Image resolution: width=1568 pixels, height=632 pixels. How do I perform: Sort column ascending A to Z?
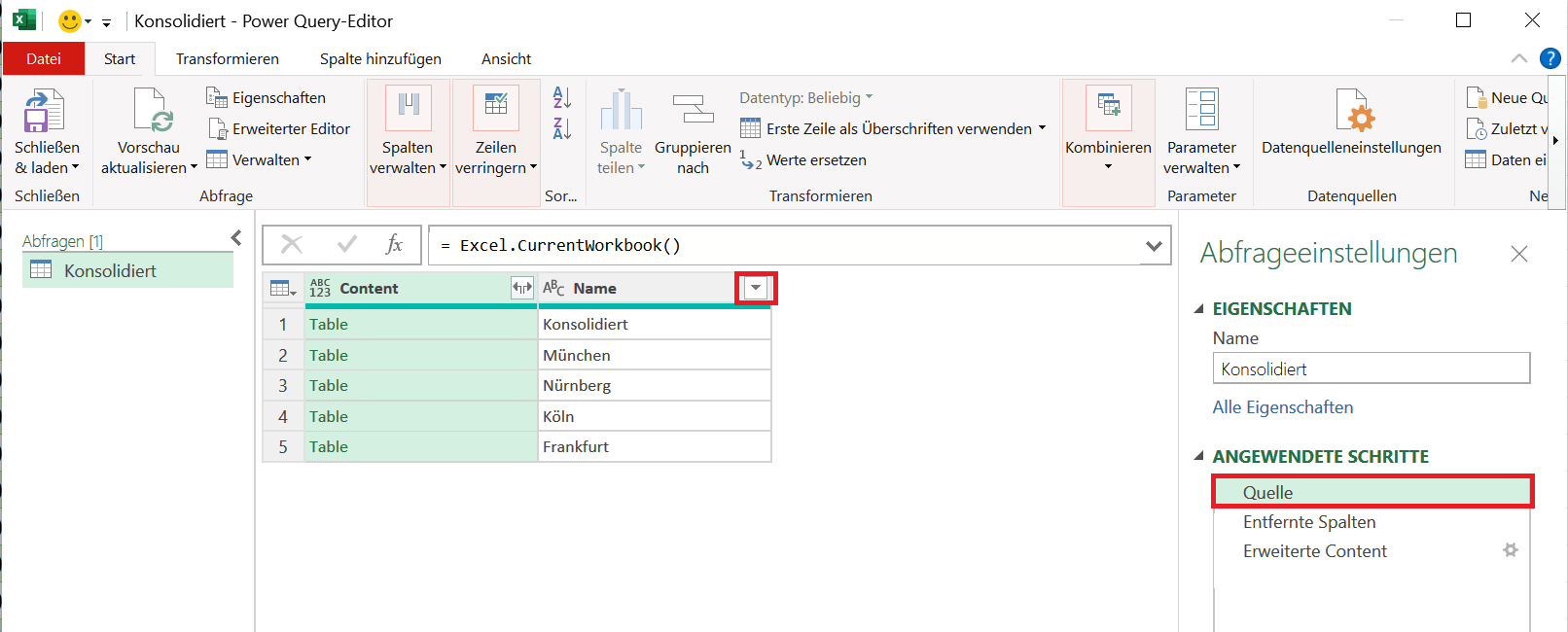click(562, 97)
